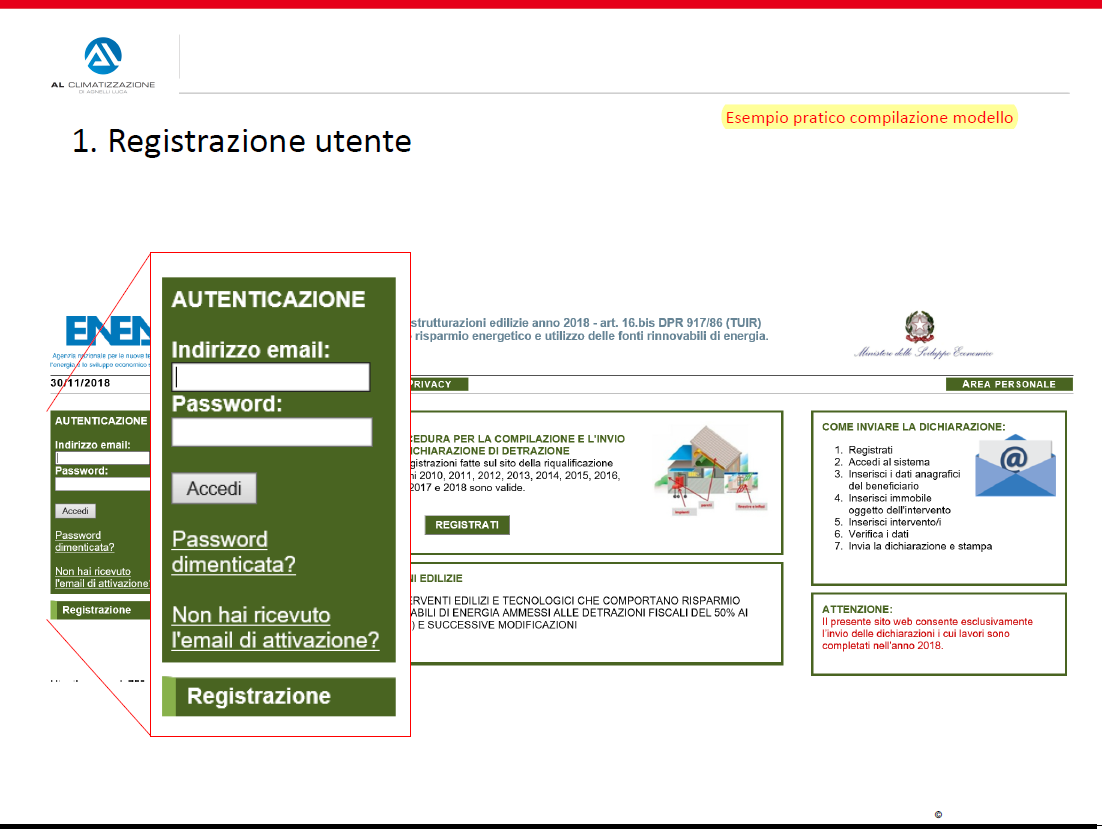1102x829 pixels.
Task: Click the AL Climatizzazione logo
Action: click(103, 65)
